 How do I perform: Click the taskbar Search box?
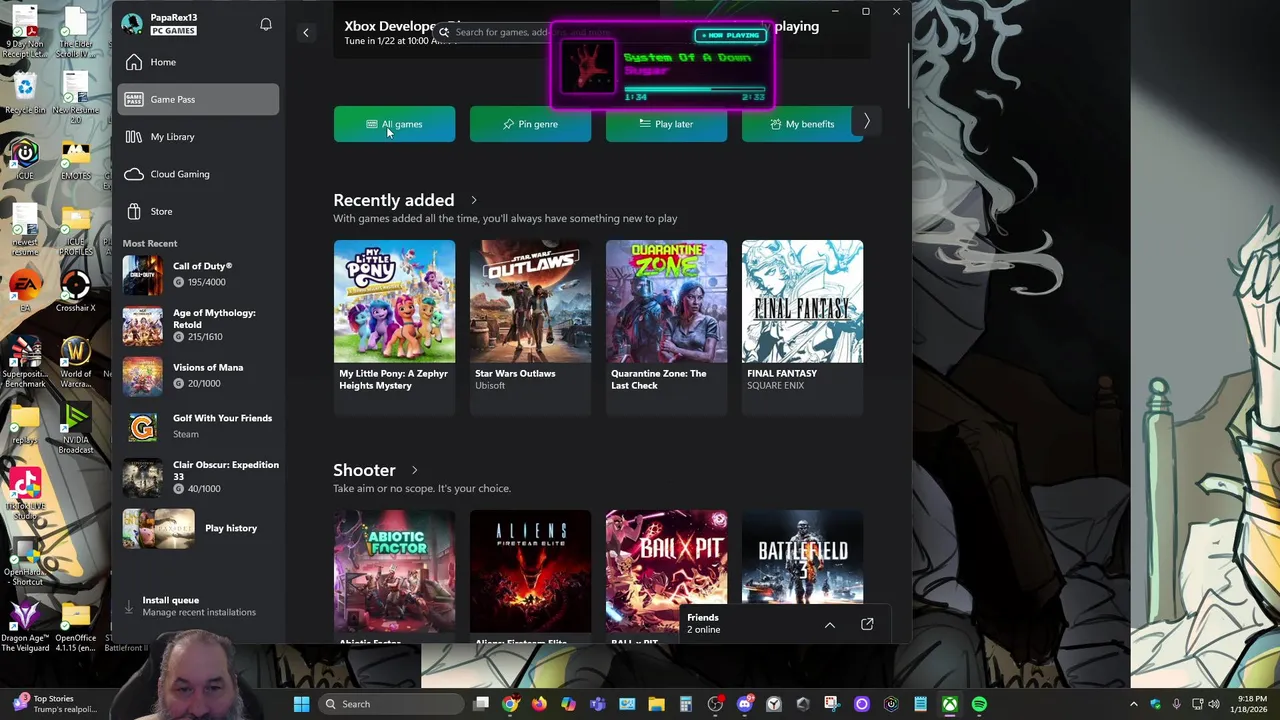tap(390, 704)
